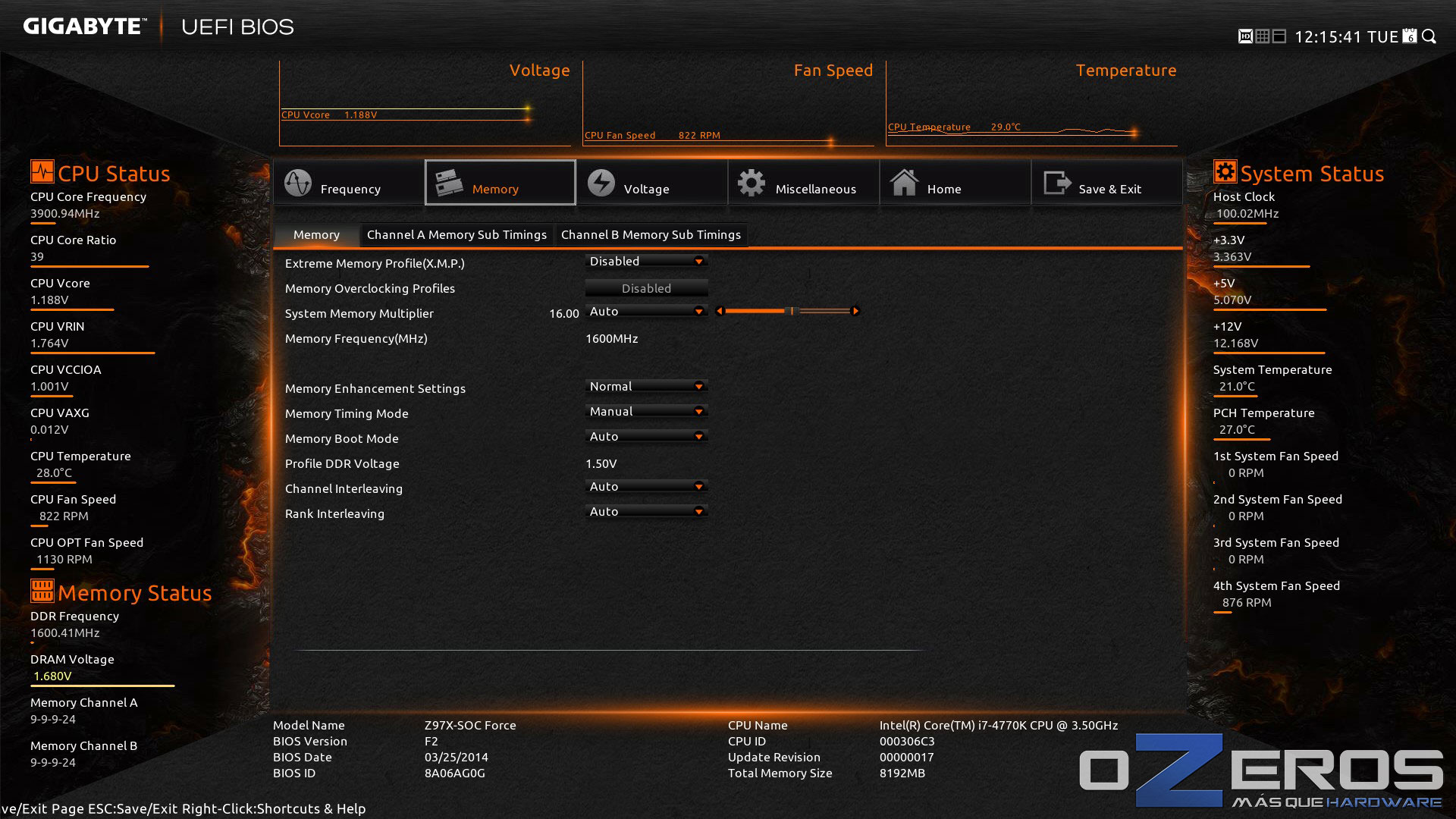Click Memory Channel A 9-9-9-24 timings
This screenshot has height=819, width=1456.
pos(53,720)
